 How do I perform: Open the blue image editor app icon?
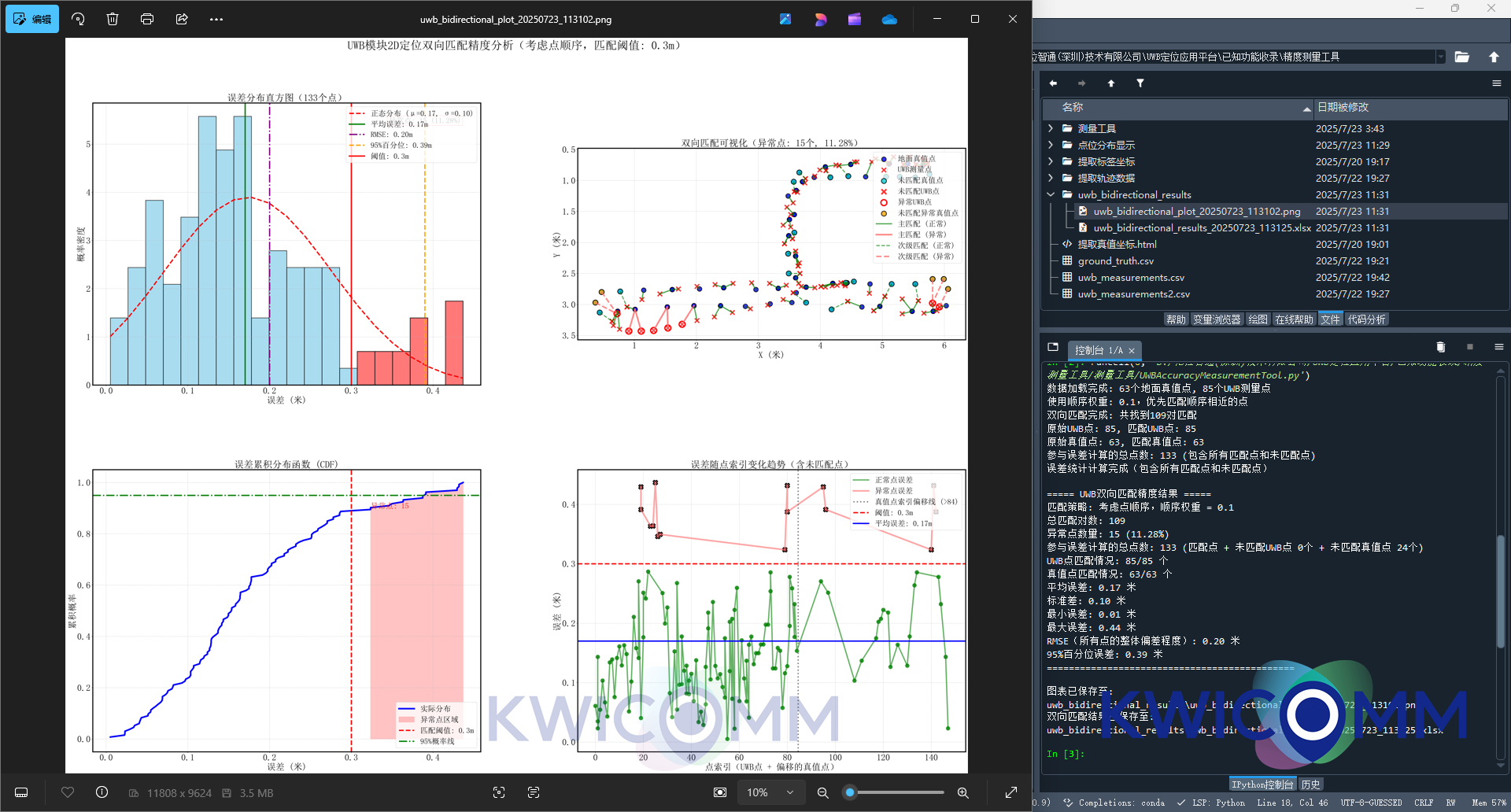785,19
